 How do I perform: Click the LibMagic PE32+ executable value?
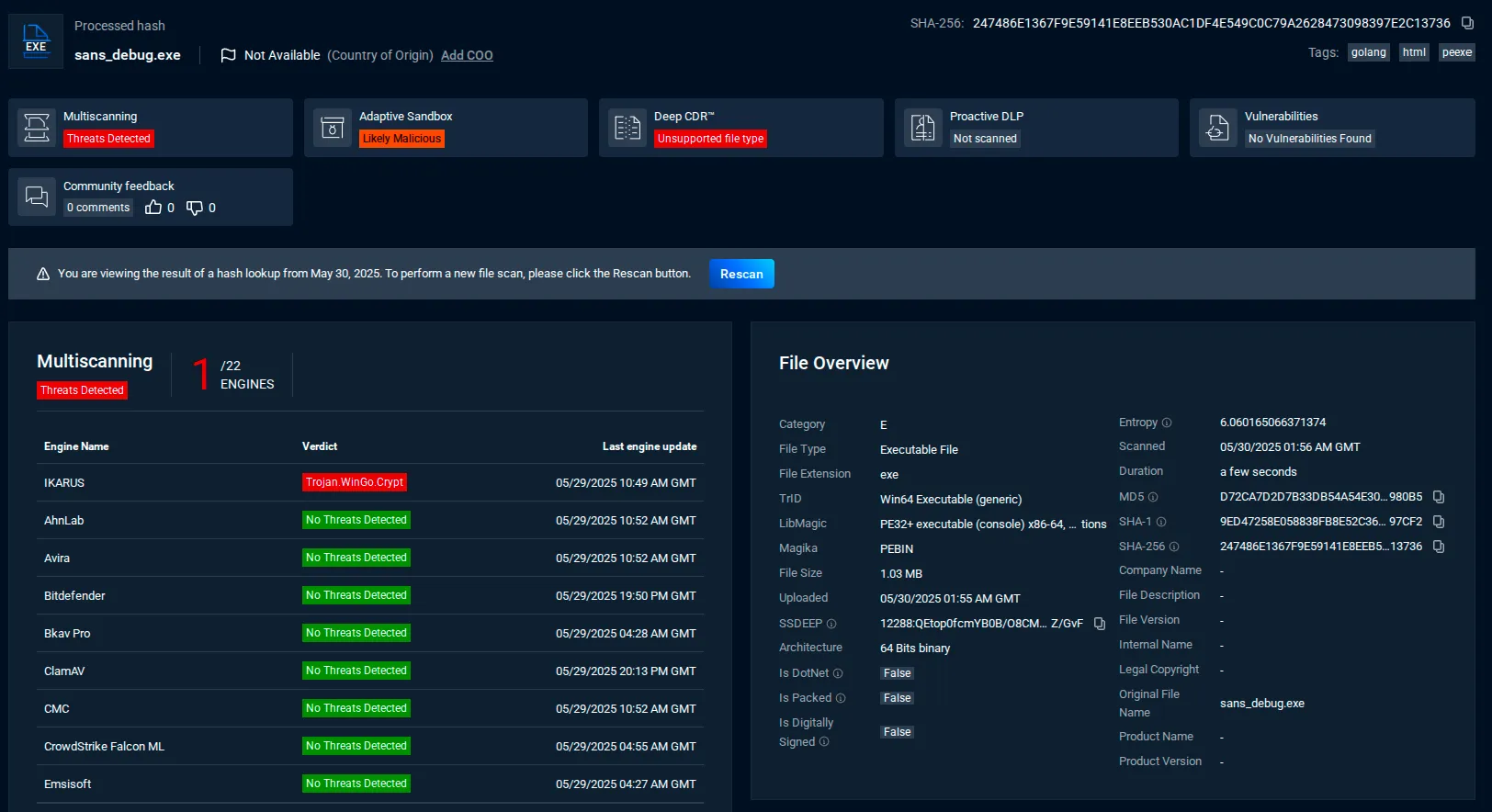coord(993,524)
